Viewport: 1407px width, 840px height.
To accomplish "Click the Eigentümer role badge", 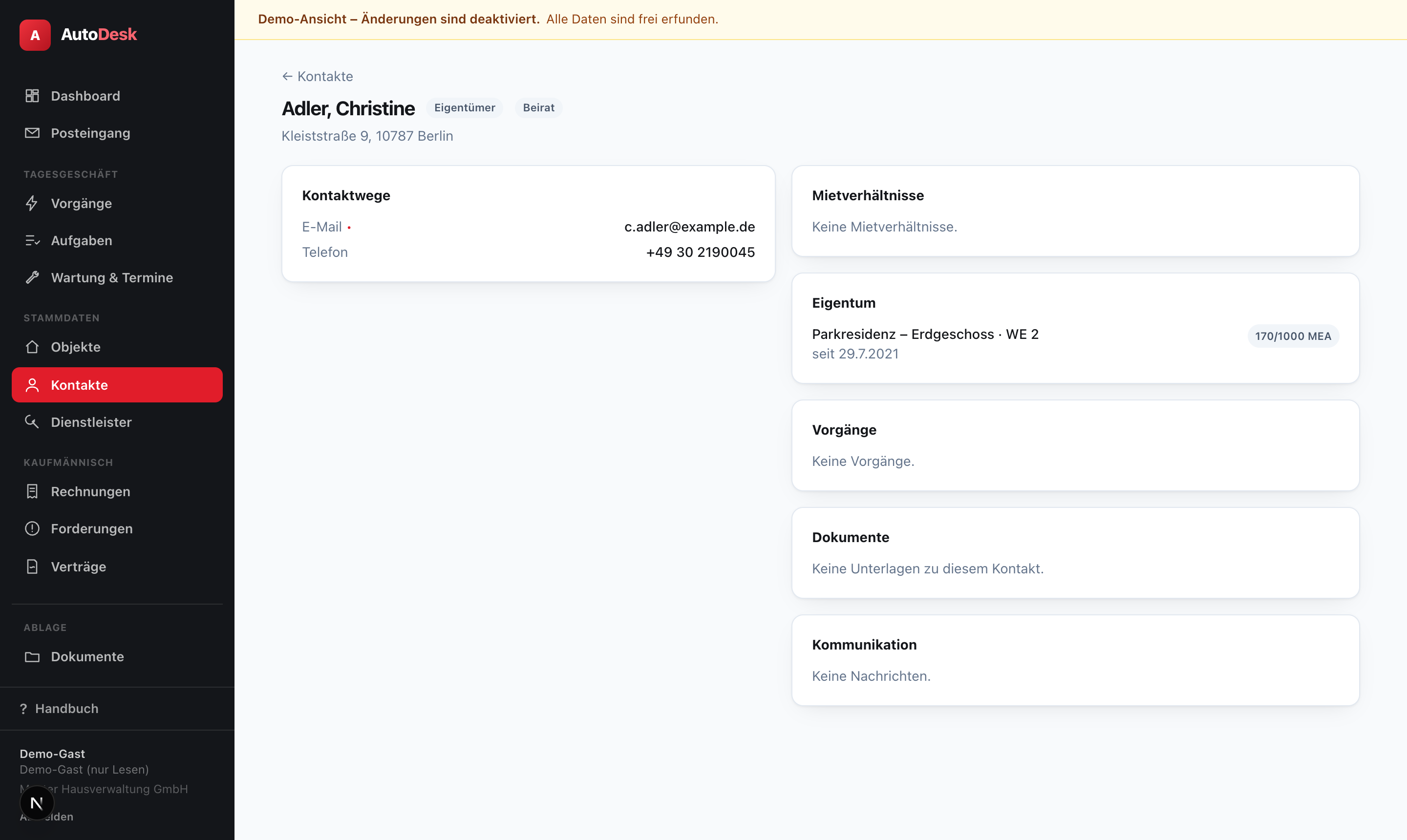I will click(x=465, y=107).
